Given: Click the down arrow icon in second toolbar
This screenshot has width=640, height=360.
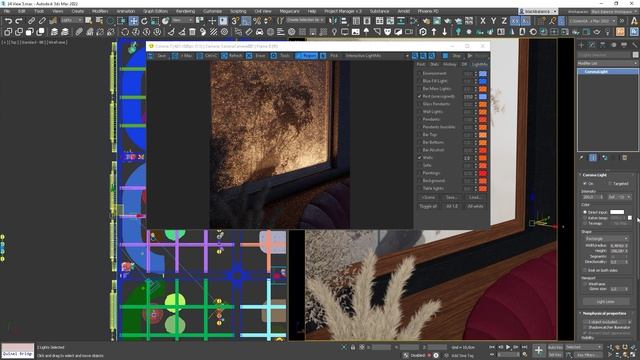Looking at the screenshot, I should tap(444, 31).
